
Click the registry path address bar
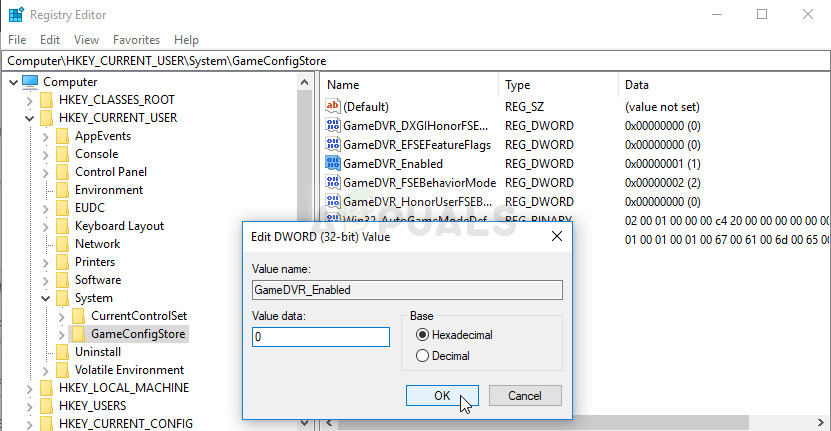(416, 61)
